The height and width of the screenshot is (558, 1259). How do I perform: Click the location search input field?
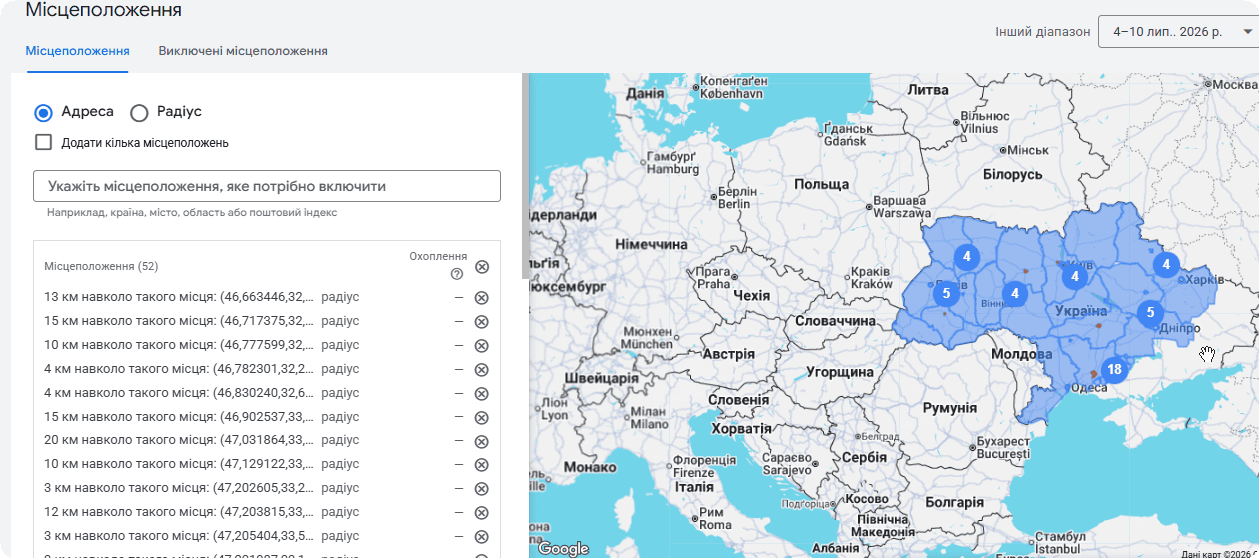point(267,187)
